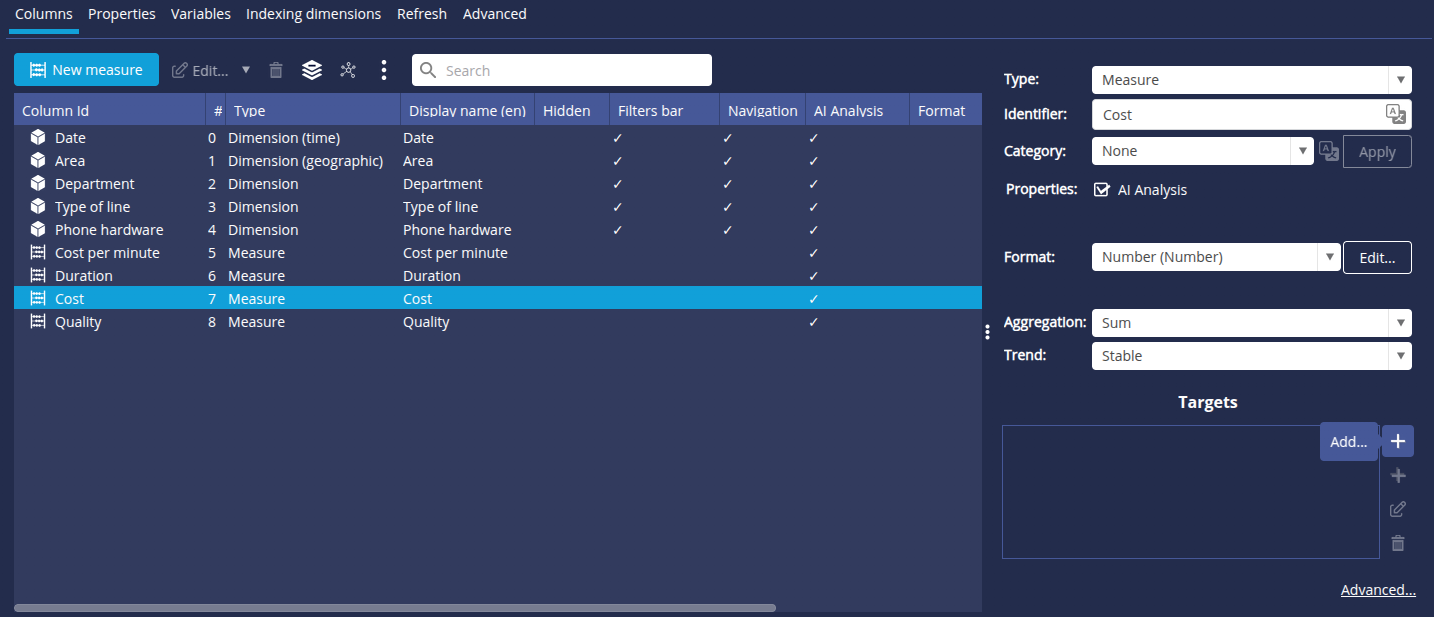Toggle the AI Analysis properties checkbox
This screenshot has height=617, width=1434.
coord(1102,190)
